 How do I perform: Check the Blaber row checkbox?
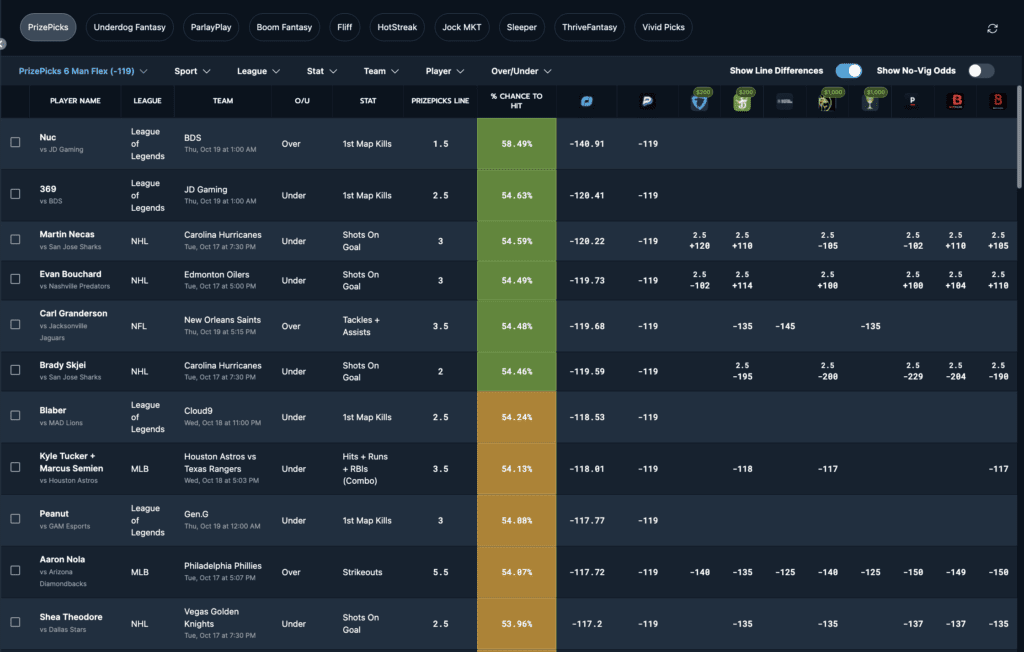15,416
